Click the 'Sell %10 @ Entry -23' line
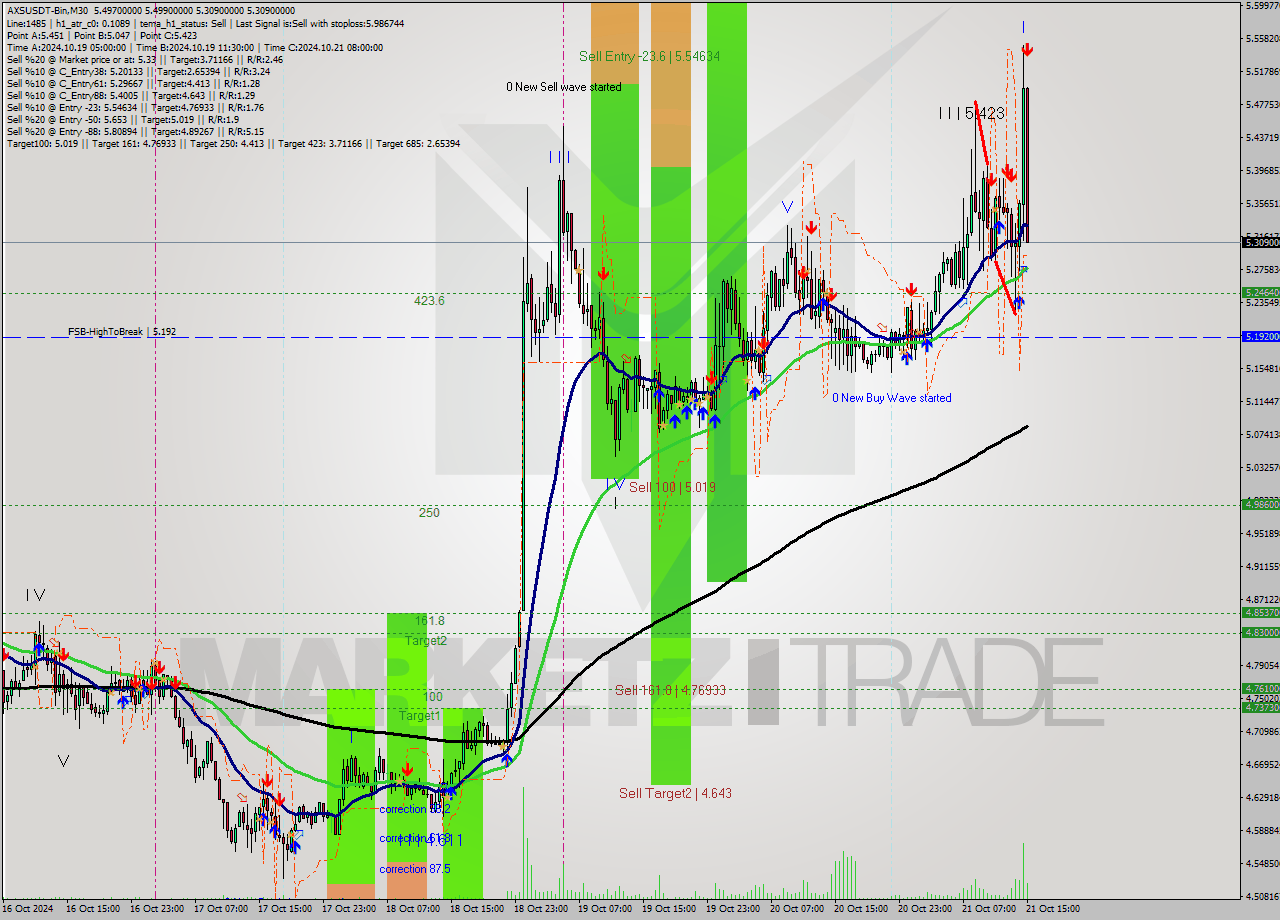Screen dimensions: 1280x920 pos(135,107)
